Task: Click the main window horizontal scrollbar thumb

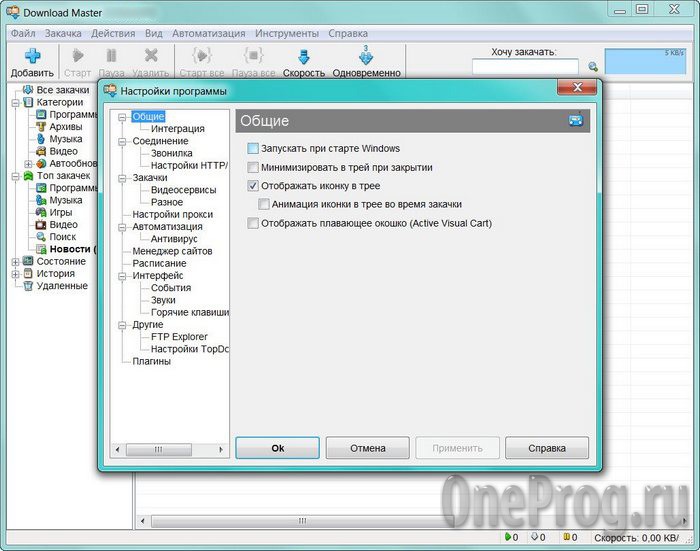Action: click(302, 521)
